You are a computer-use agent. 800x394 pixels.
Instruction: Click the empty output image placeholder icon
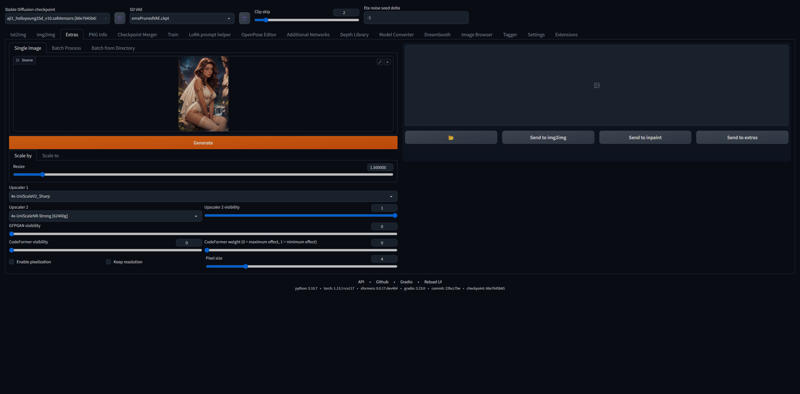click(596, 85)
